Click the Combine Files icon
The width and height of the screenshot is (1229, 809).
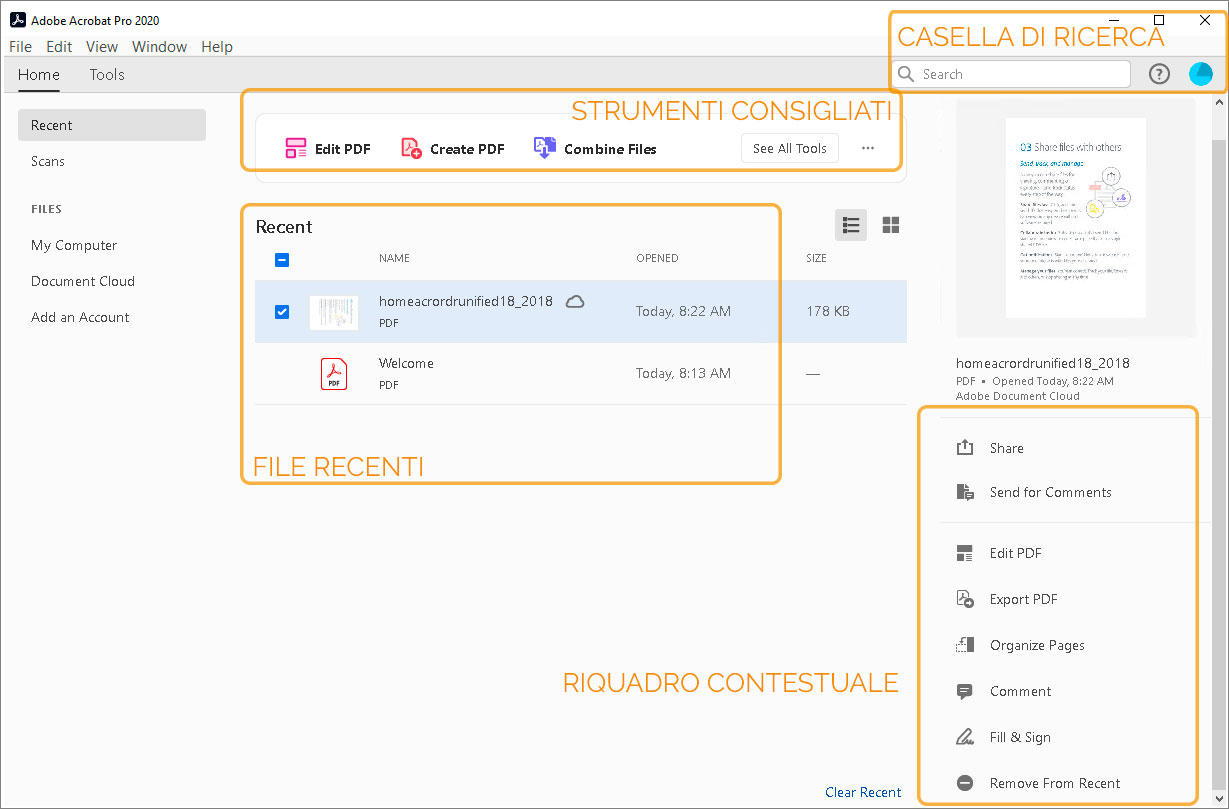[545, 148]
